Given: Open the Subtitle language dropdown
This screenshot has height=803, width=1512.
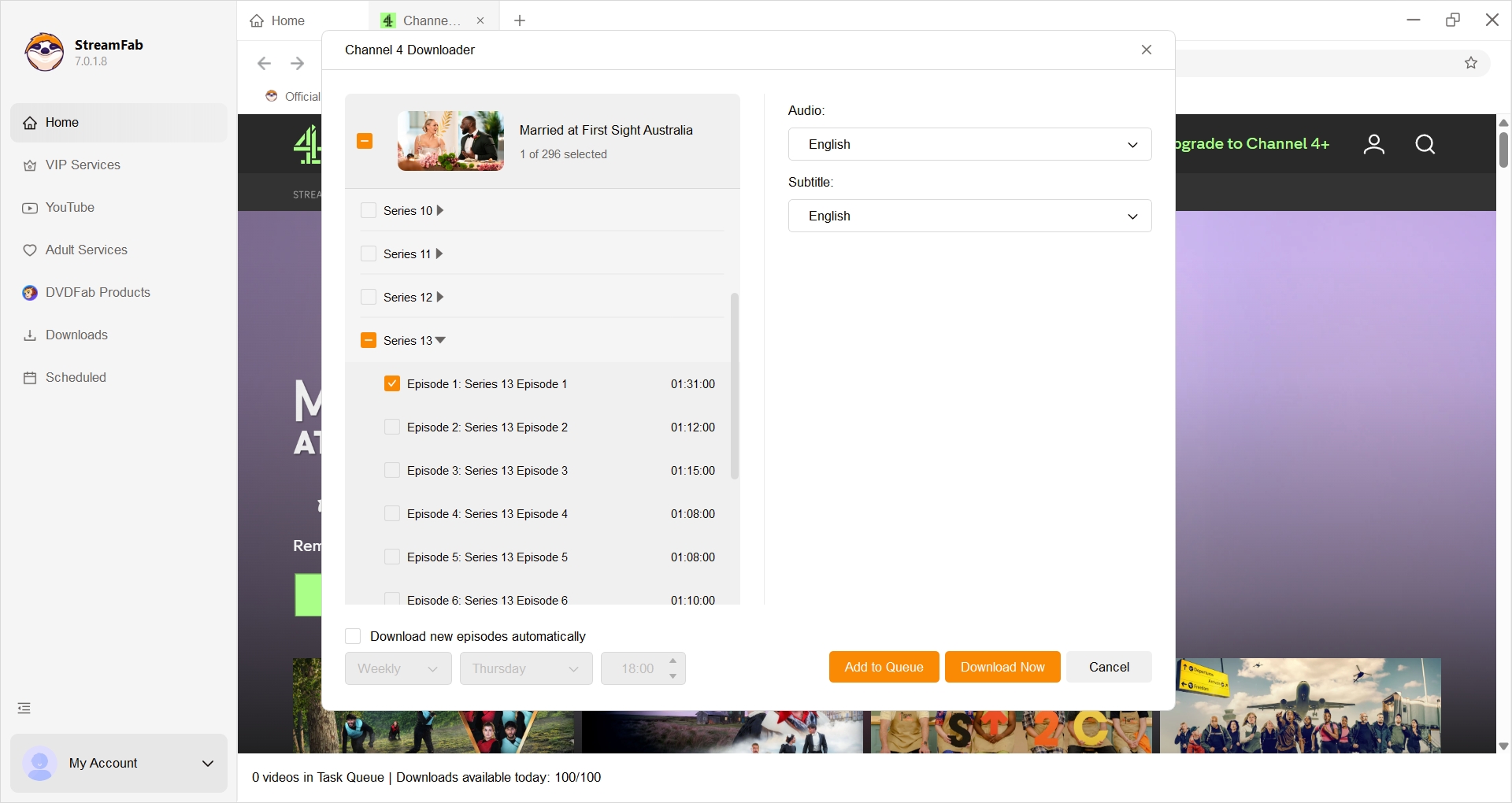Looking at the screenshot, I should (x=969, y=216).
